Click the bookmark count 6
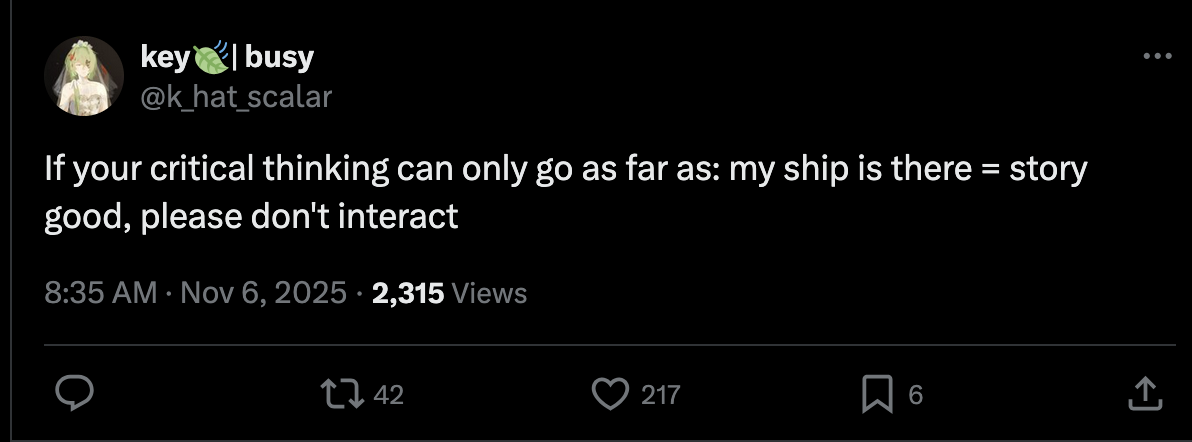The width and height of the screenshot is (1192, 442). point(915,395)
